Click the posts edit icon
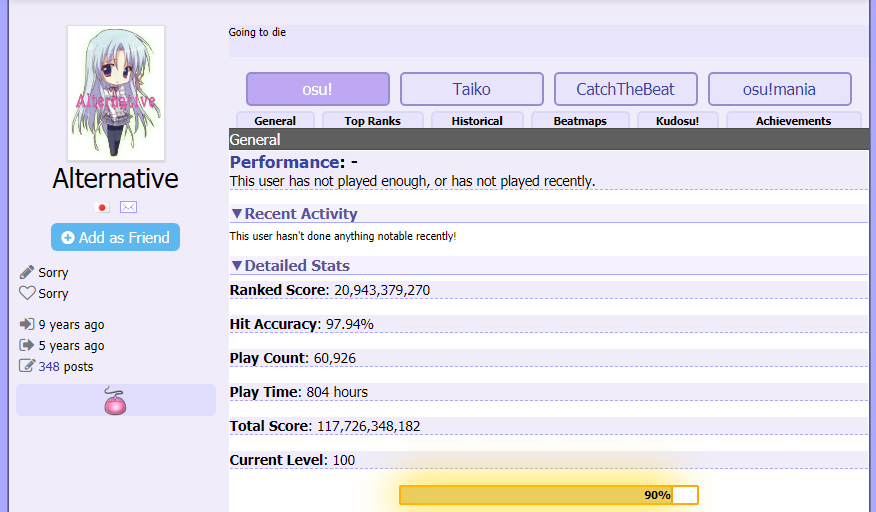Screen dimensions: 876x512 27,366
